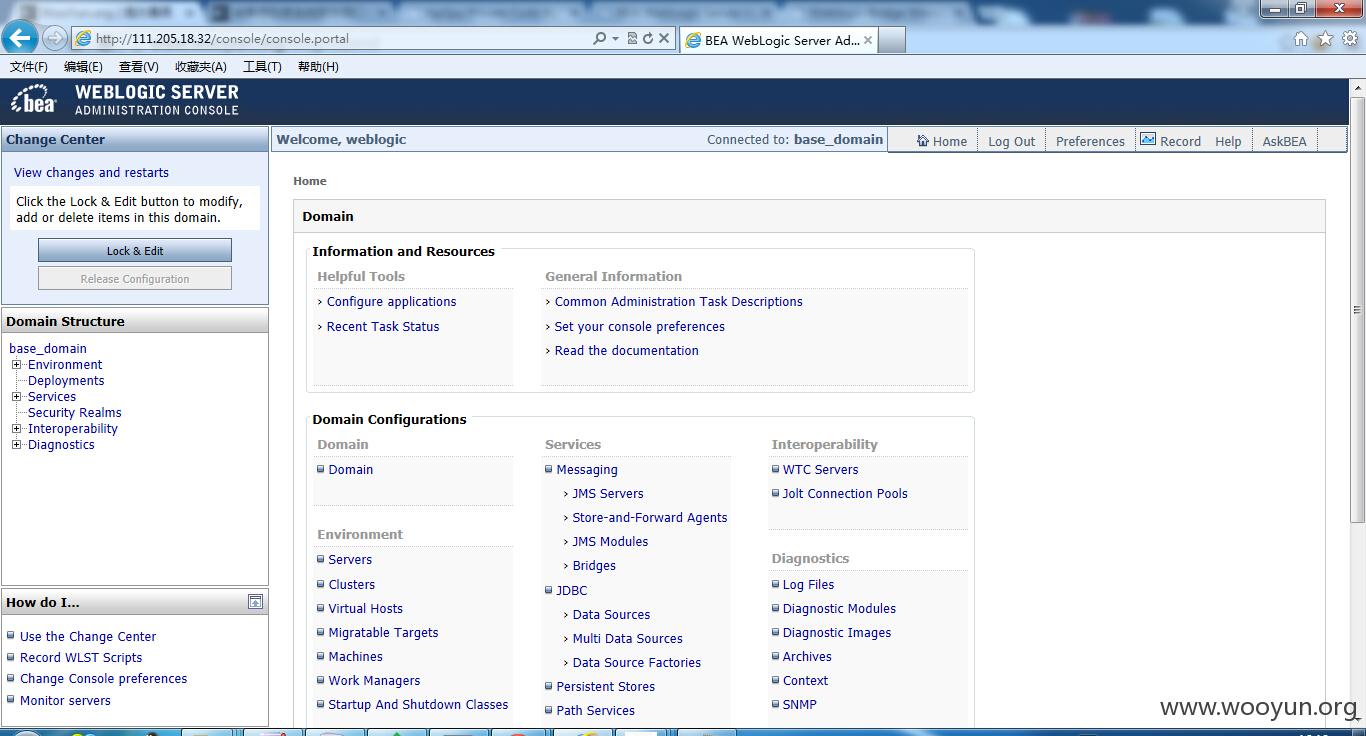Screen dimensions: 1366x736
Task: Open the Virtual Hosts link
Action: click(365, 609)
